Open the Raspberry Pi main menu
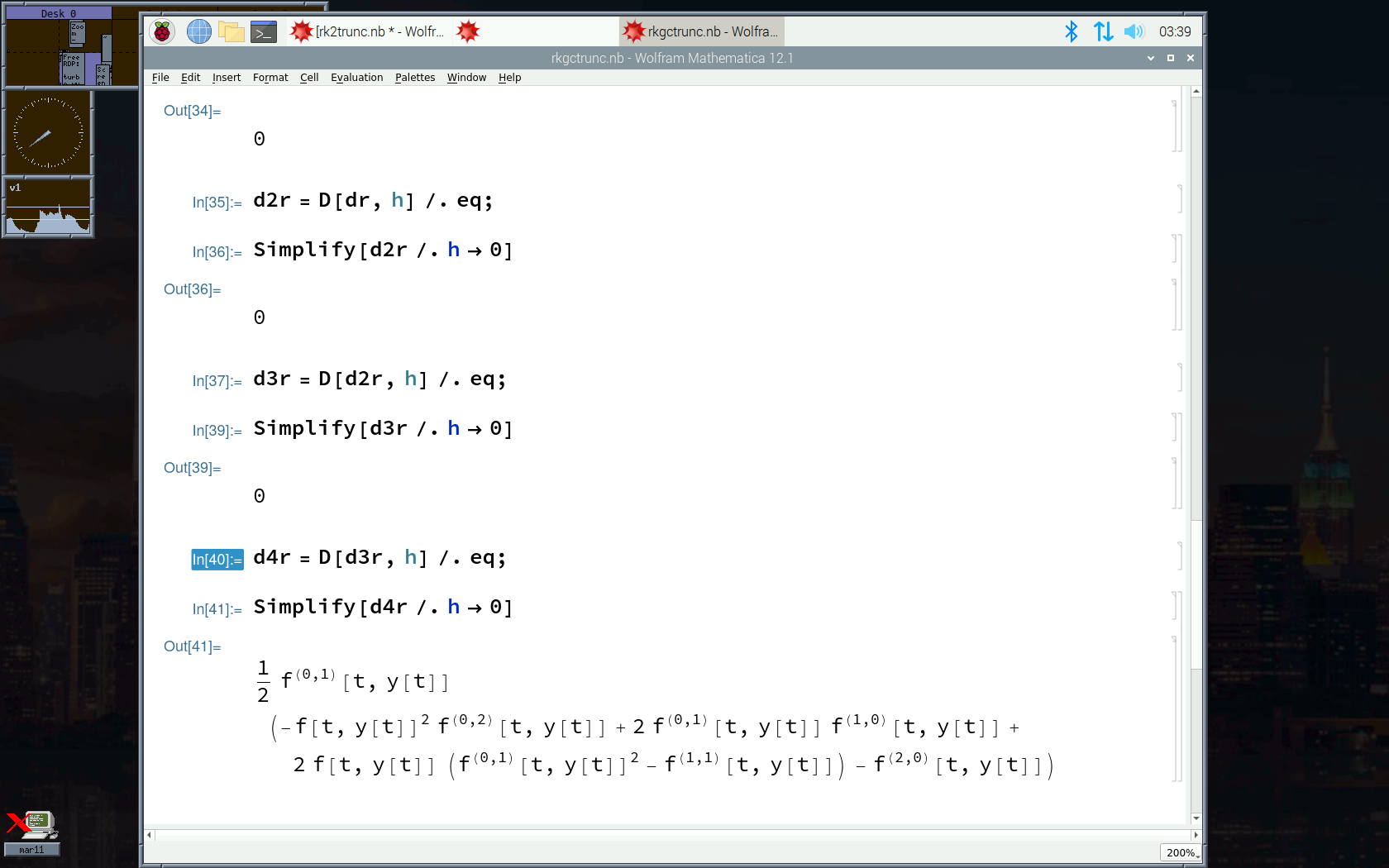 click(x=163, y=31)
